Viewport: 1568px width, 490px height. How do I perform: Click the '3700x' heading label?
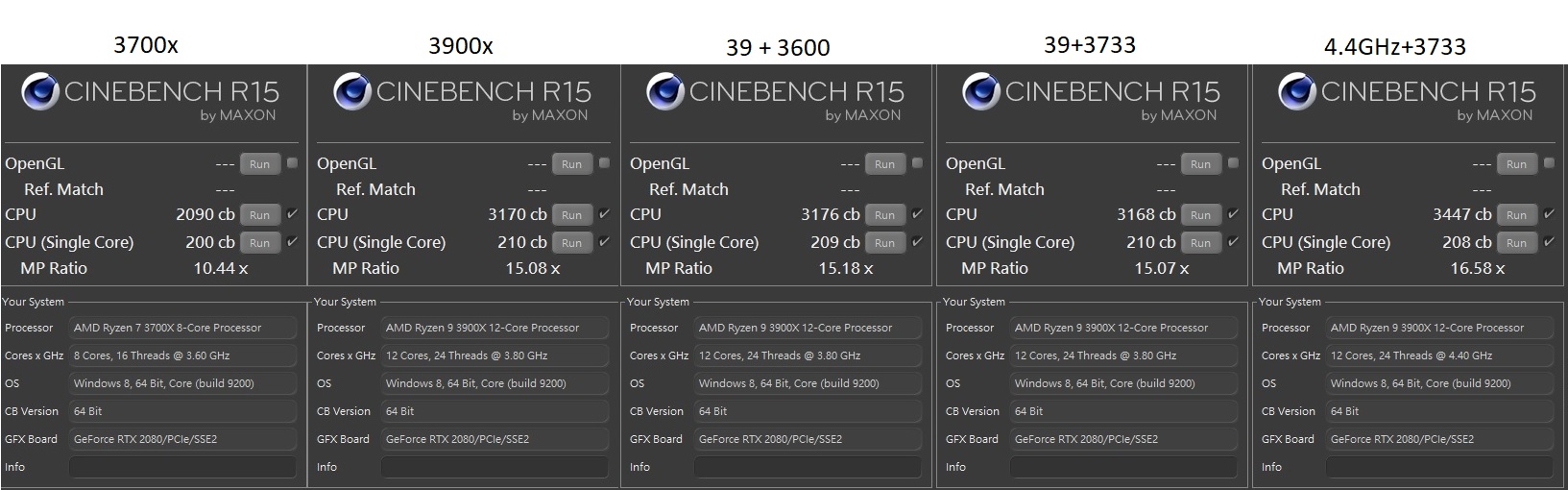pyautogui.click(x=146, y=45)
